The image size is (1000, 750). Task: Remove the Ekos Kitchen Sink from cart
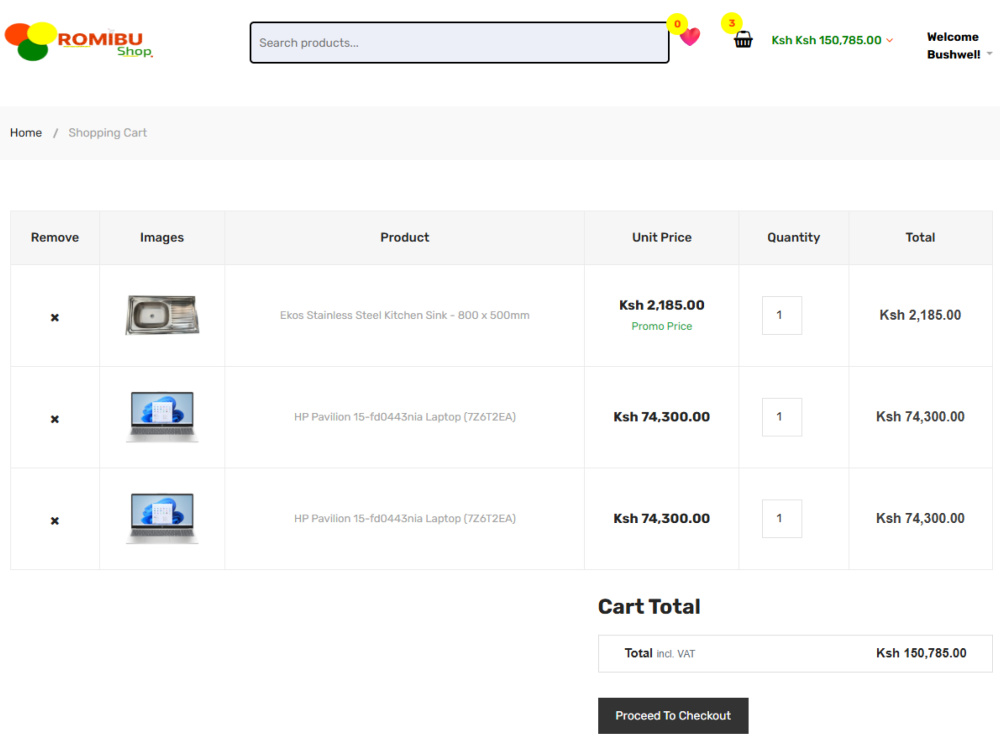pyautogui.click(x=55, y=318)
